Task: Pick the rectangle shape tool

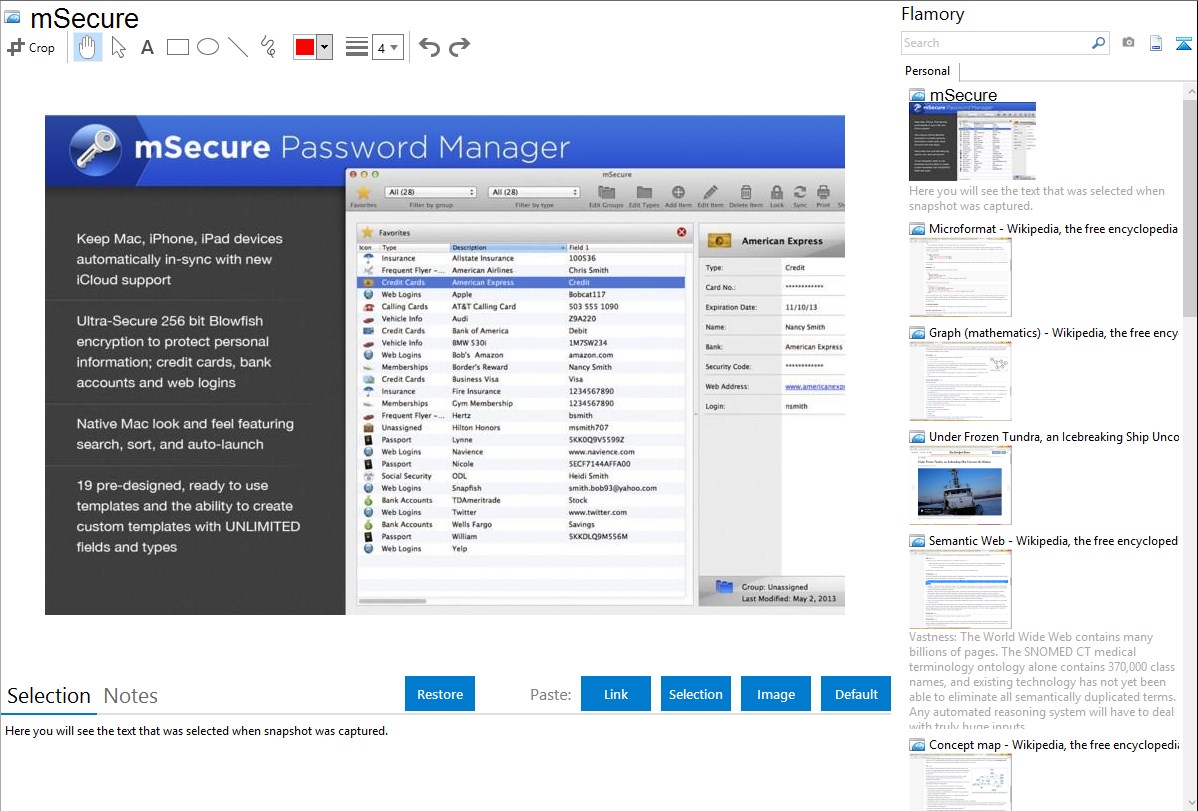Action: [x=177, y=47]
